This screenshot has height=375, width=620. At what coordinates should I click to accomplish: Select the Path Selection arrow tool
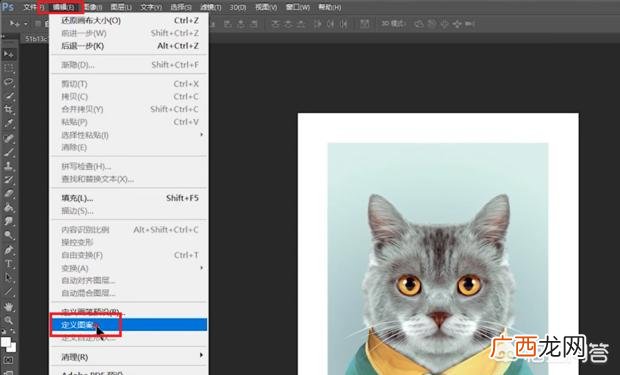(8, 278)
